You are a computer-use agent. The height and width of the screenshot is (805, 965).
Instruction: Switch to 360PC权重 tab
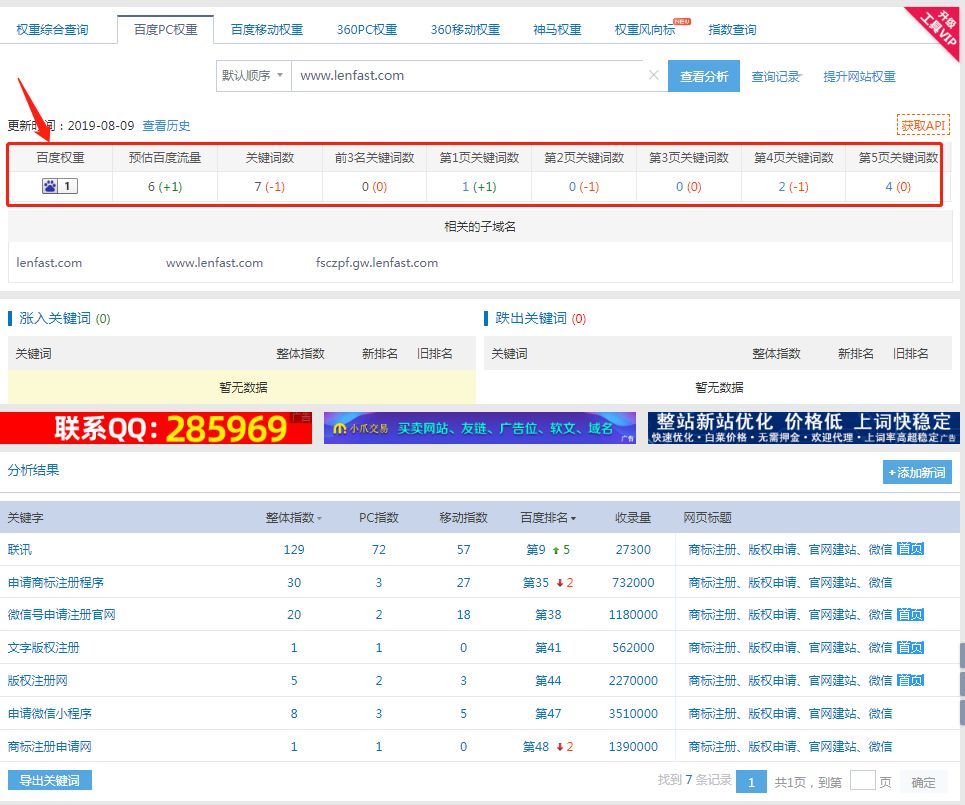pyautogui.click(x=367, y=30)
